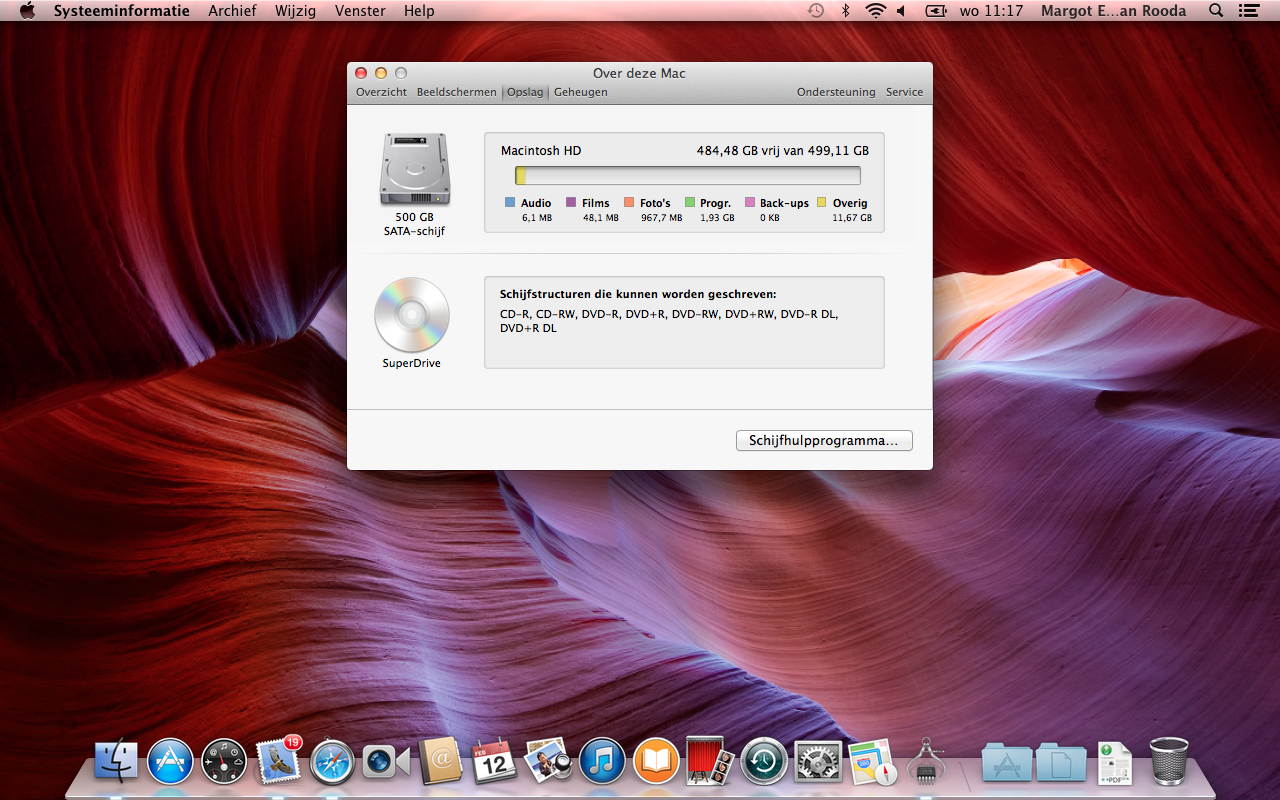The width and height of the screenshot is (1280, 800).
Task: Launch iBooks orange book icon
Action: pyautogui.click(x=656, y=762)
